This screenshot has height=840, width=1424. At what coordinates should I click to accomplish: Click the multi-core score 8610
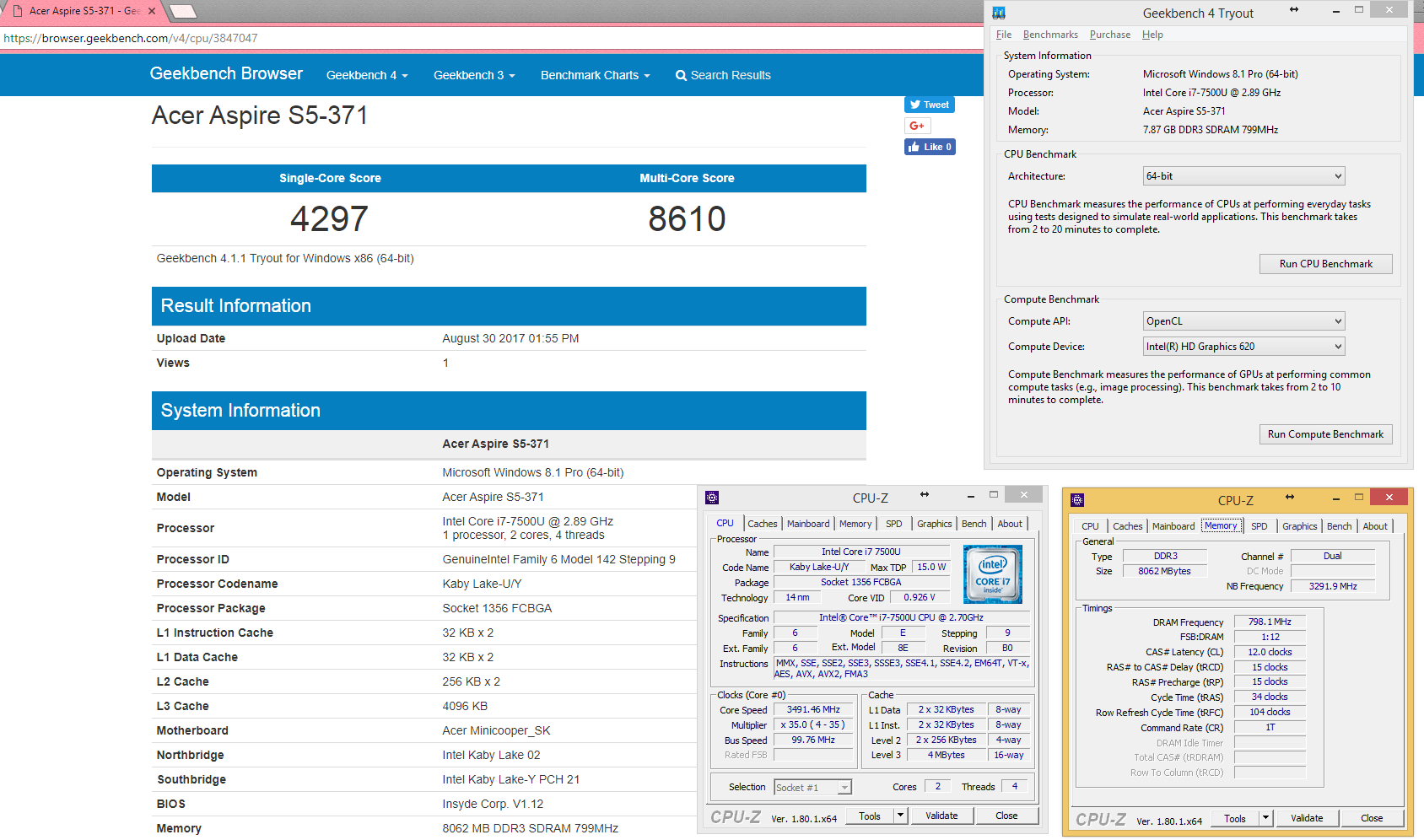(x=687, y=219)
